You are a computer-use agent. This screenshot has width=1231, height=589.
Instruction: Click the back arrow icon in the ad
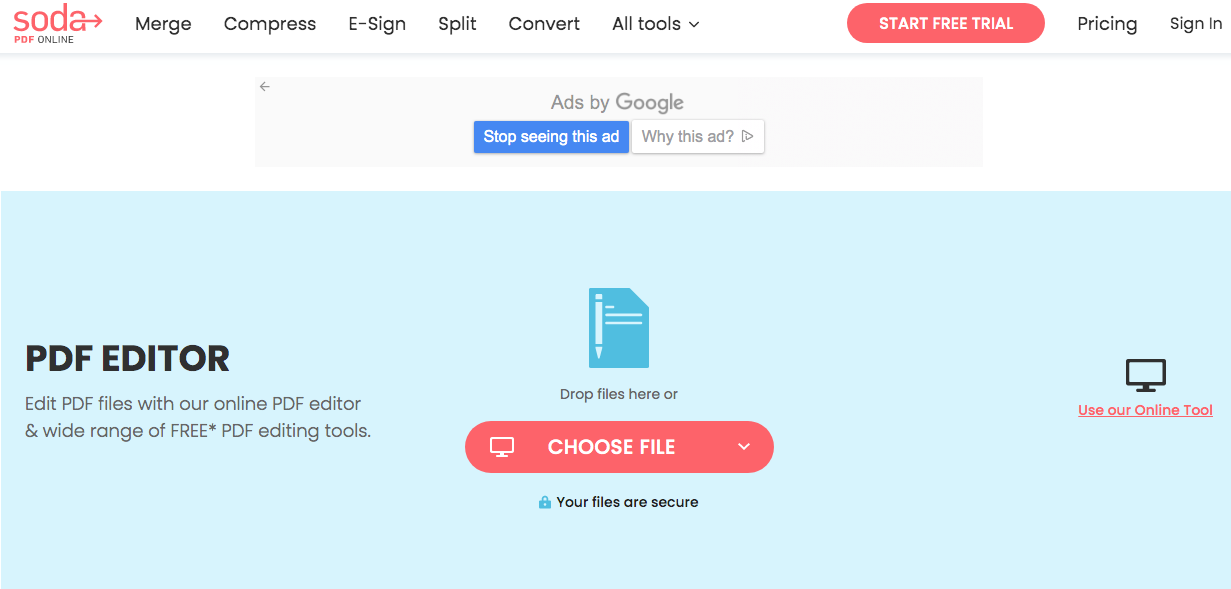pos(265,87)
